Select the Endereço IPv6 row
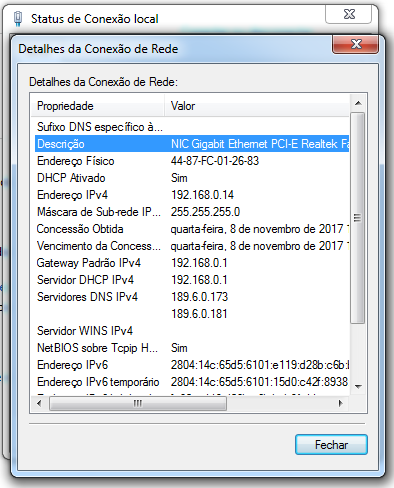 click(x=192, y=365)
